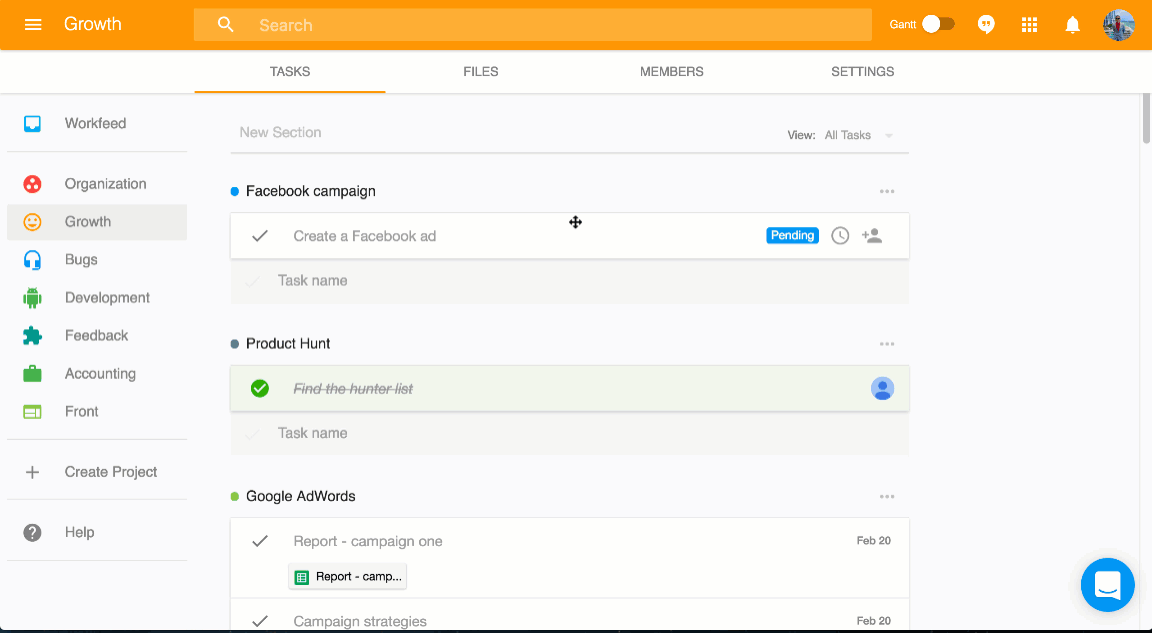Click the Growth title in header
Viewport: 1152px width, 633px height.
click(x=93, y=24)
